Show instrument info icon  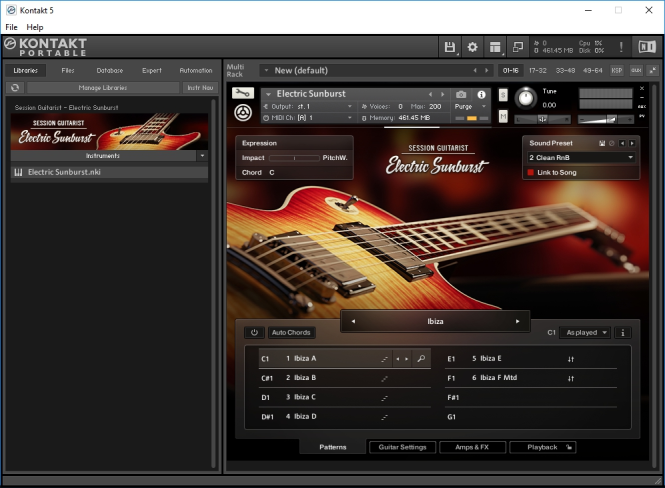coord(481,94)
